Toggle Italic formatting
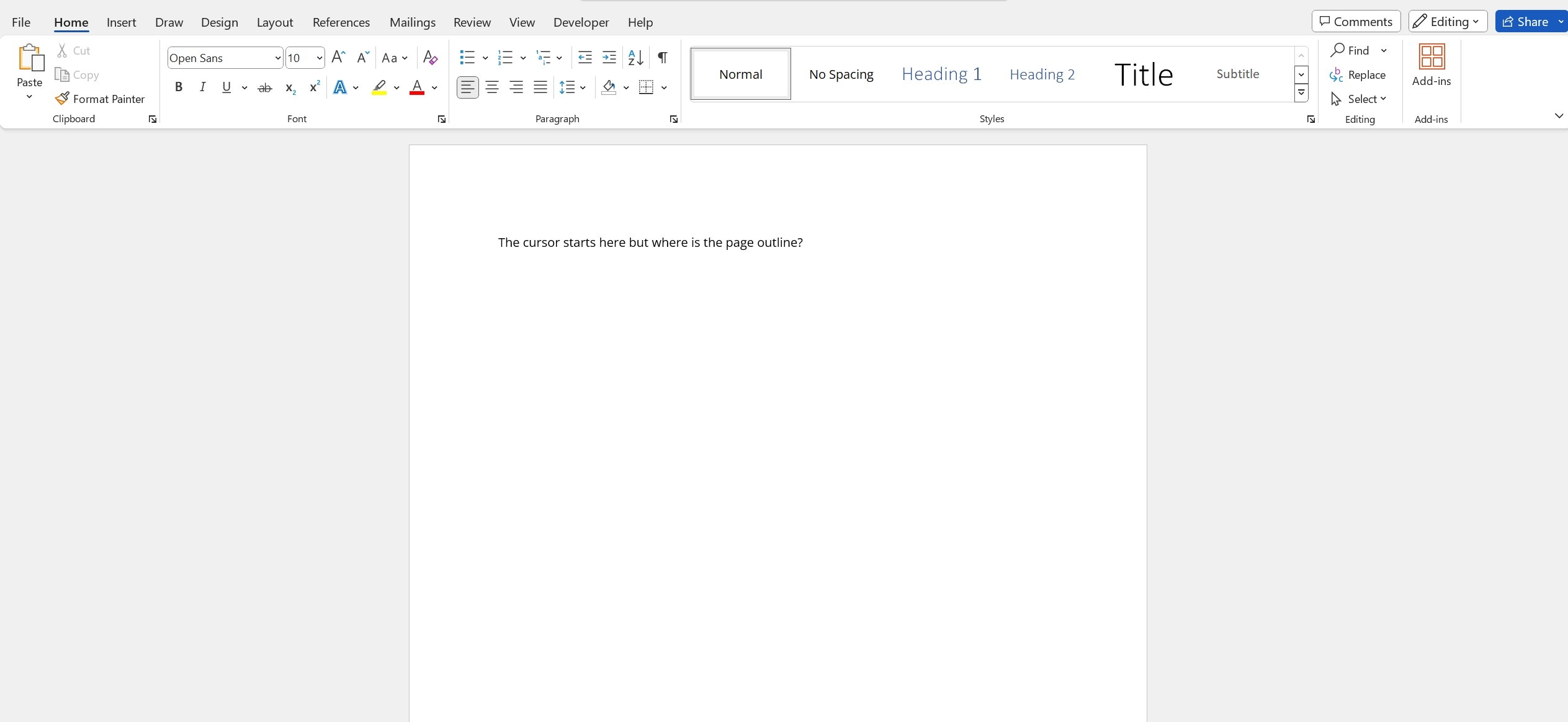This screenshot has height=722, width=1568. point(202,87)
